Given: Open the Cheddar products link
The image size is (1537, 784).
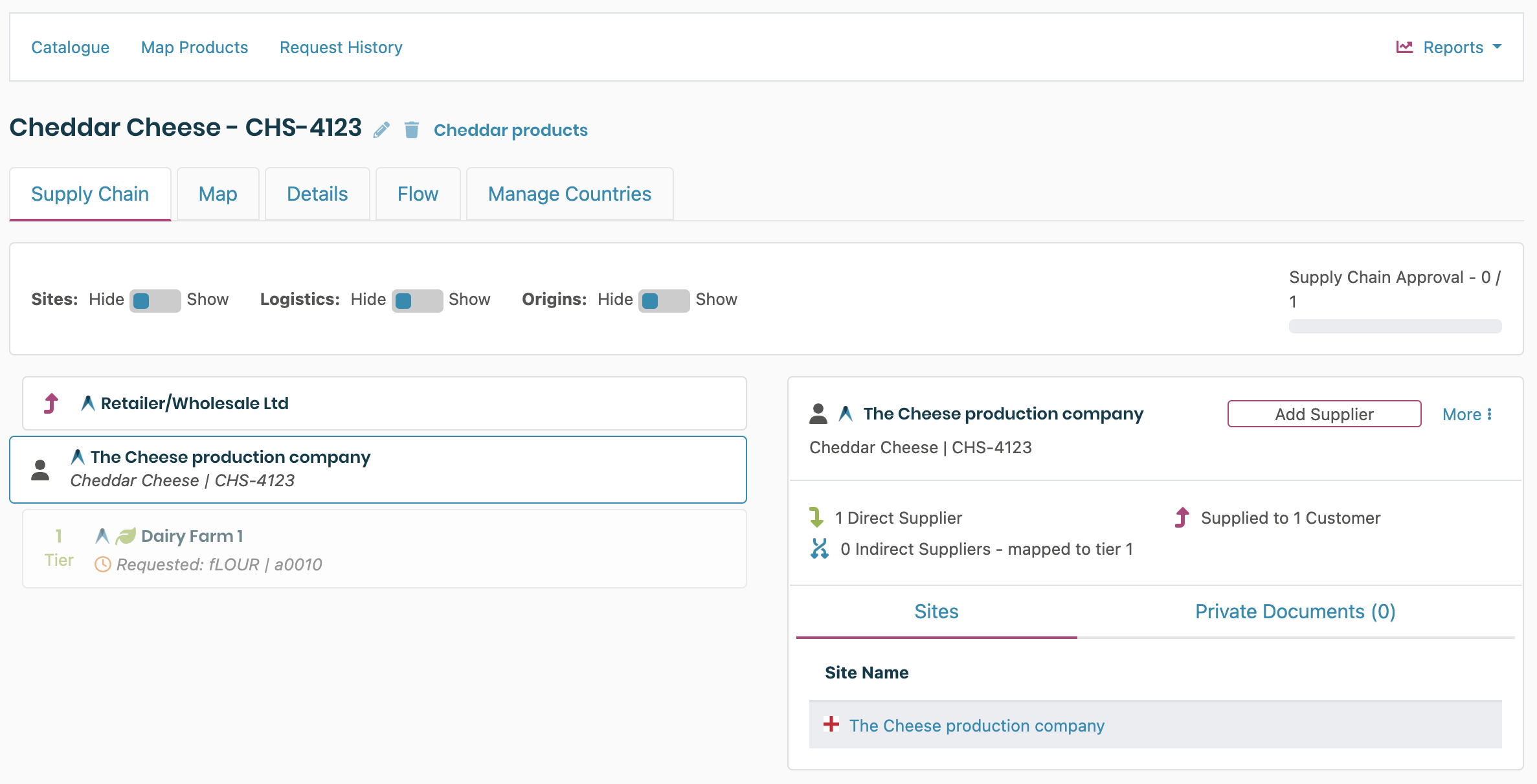Looking at the screenshot, I should coord(510,130).
